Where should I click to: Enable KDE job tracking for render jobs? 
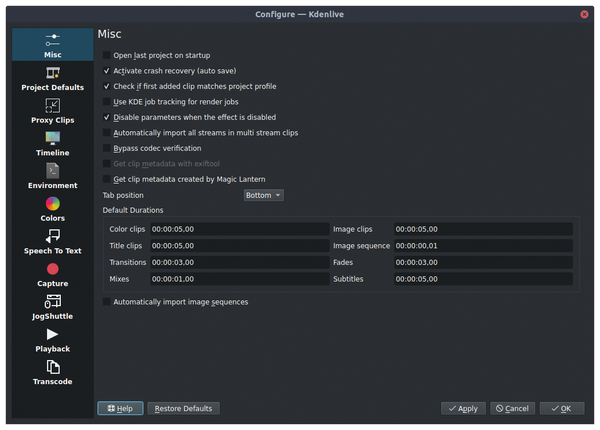tap(107, 102)
